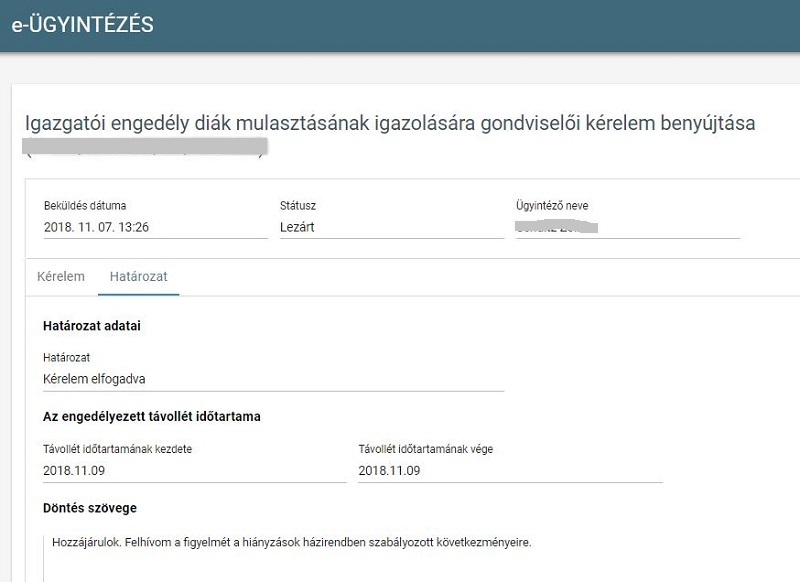The width and height of the screenshot is (800, 582).
Task: Click the 'Beküldés dátuma' label
Action: [x=85, y=206]
